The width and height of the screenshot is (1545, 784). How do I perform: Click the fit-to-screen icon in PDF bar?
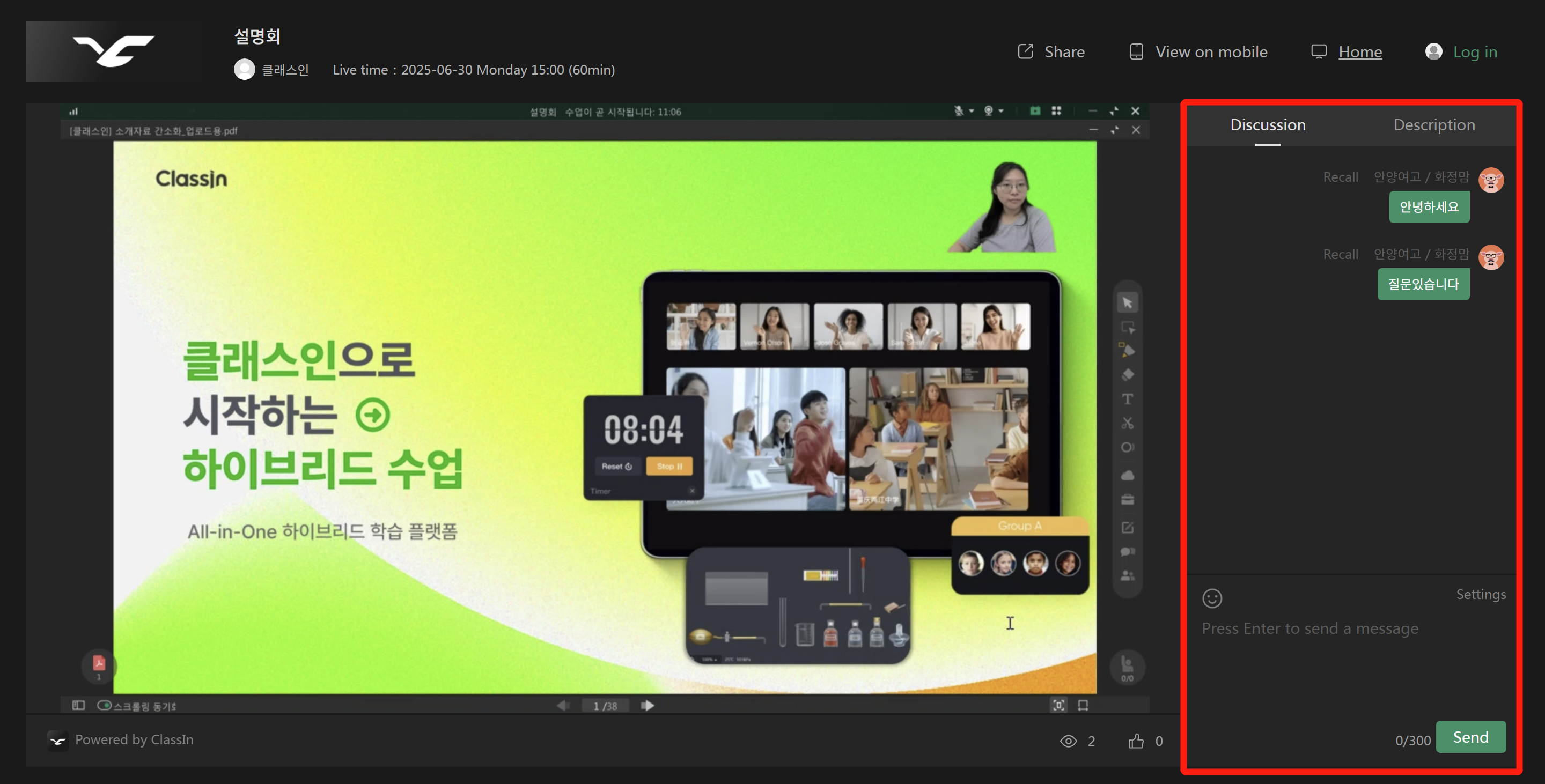tap(1058, 706)
